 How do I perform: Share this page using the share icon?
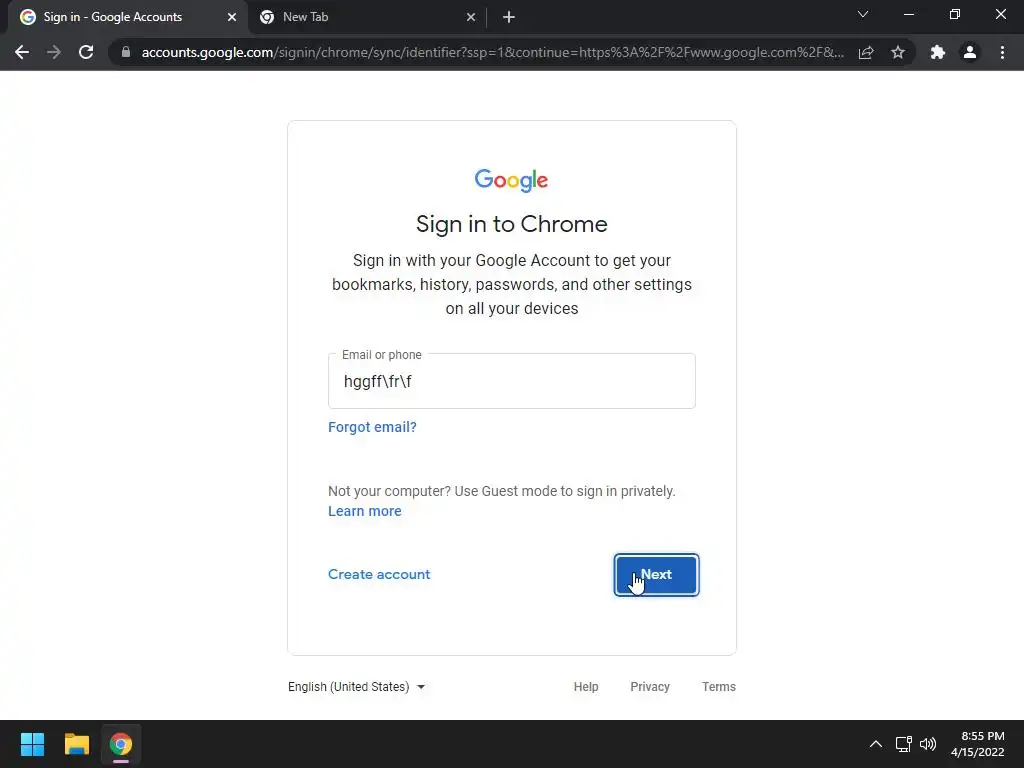pyautogui.click(x=866, y=52)
